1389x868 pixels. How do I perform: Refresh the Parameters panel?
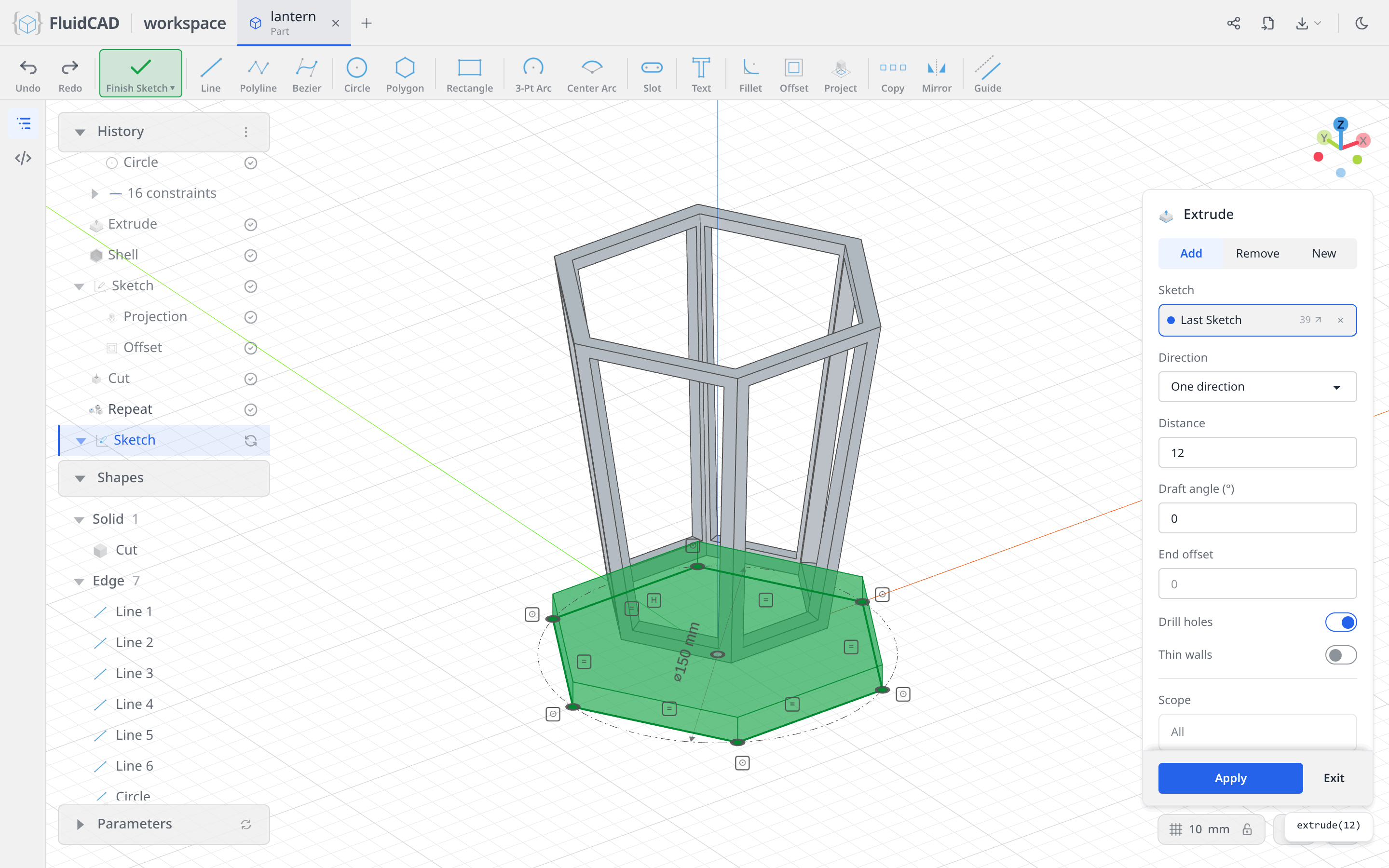click(245, 825)
